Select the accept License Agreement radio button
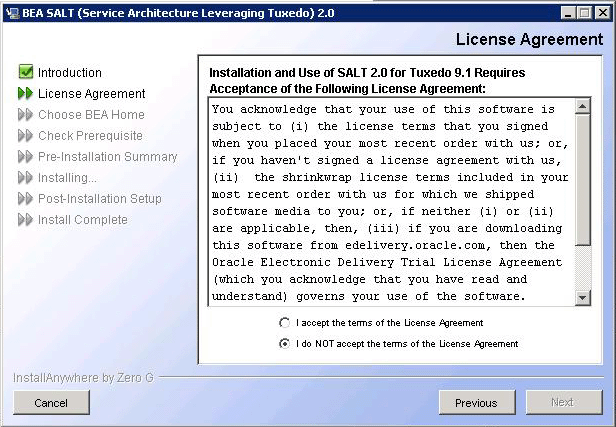Screen dimensions: 616x427 pyautogui.click(x=284, y=323)
